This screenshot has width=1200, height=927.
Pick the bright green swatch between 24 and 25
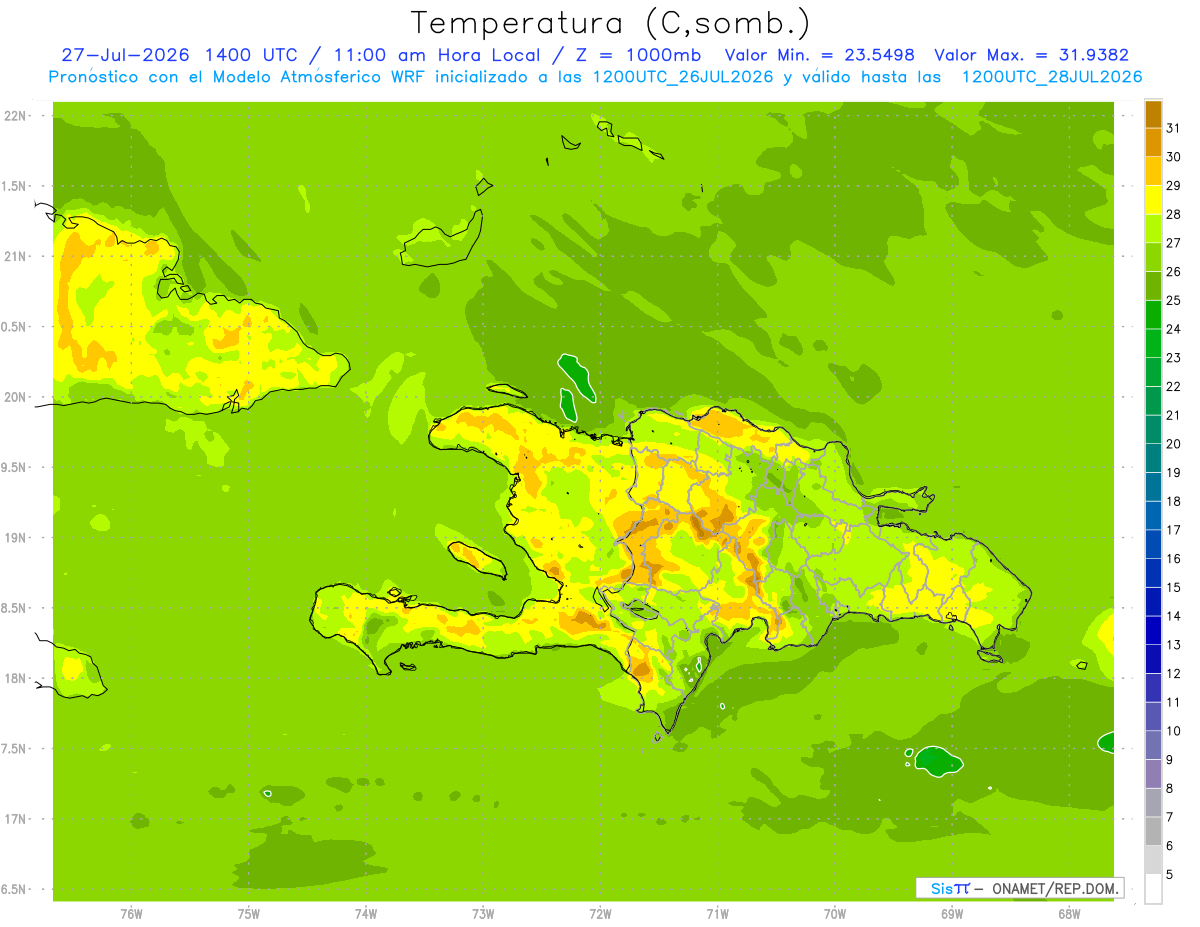pos(1153,314)
